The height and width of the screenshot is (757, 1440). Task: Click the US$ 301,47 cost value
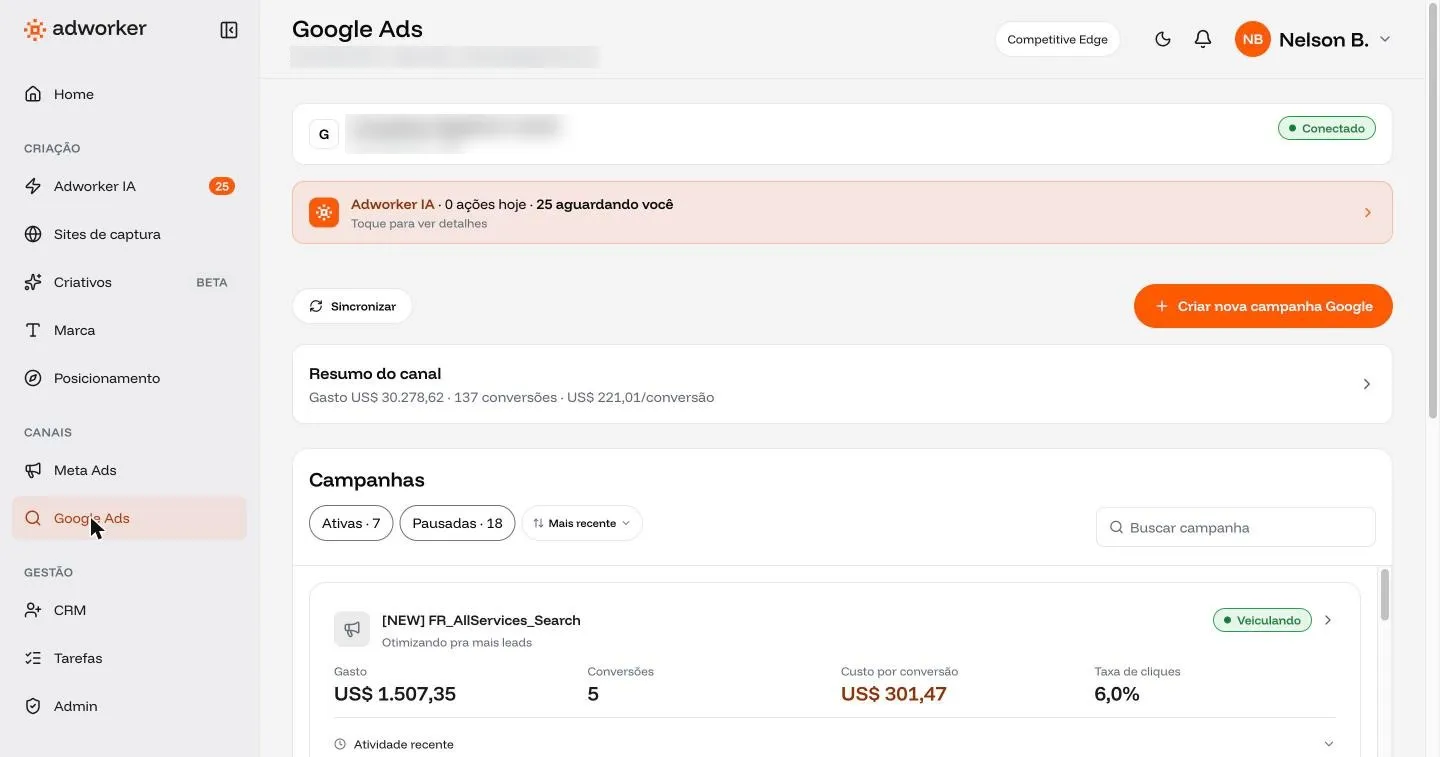point(894,694)
